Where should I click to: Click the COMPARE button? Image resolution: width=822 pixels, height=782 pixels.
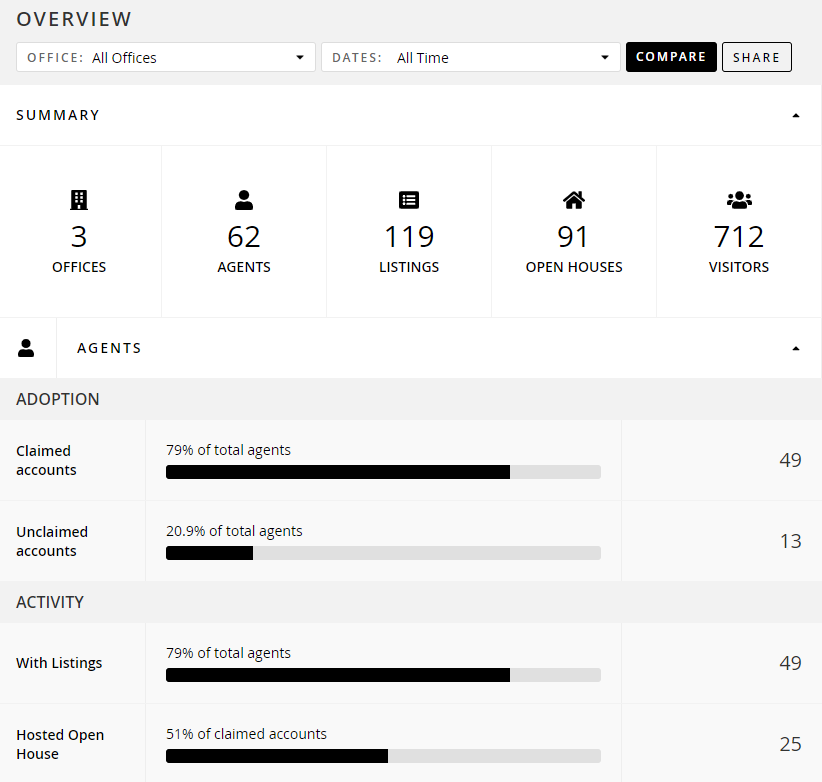point(671,57)
